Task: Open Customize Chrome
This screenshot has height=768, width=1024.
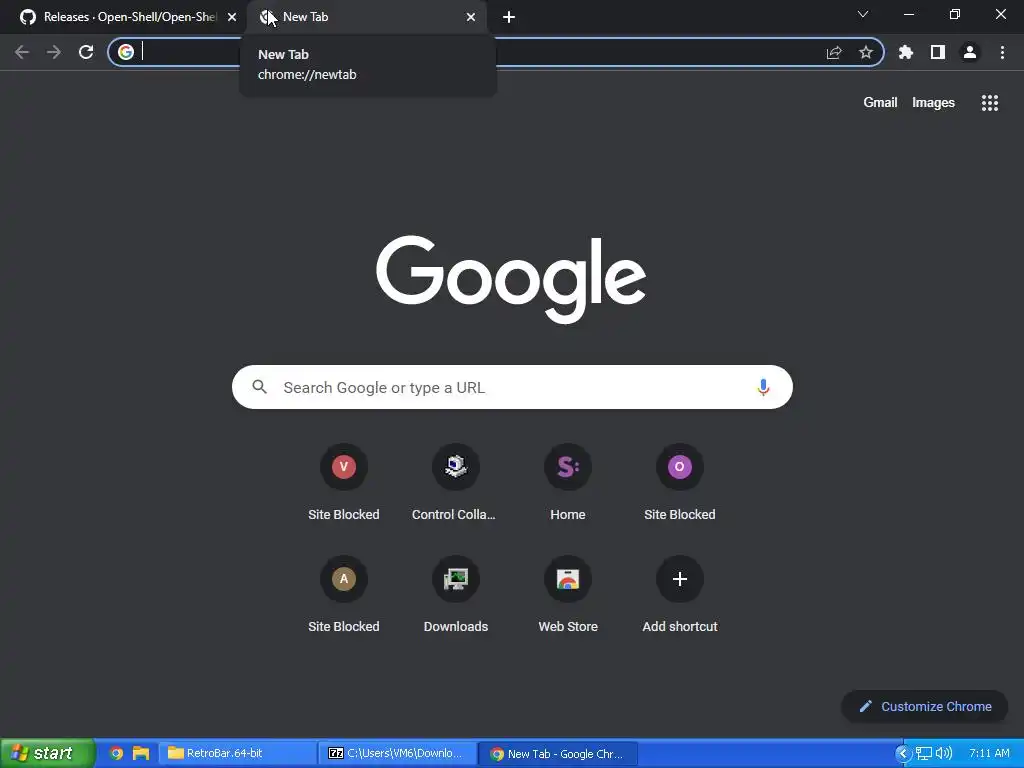Action: pos(925,706)
